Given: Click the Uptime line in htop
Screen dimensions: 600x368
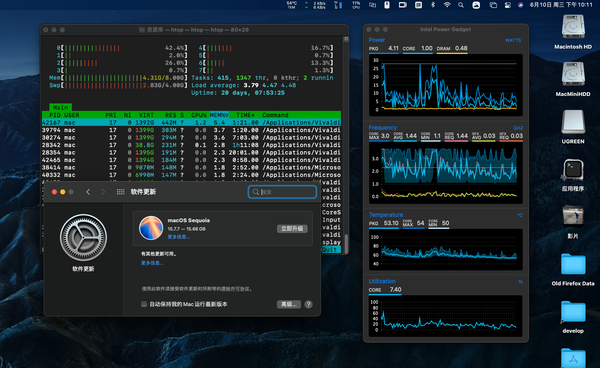Looking at the screenshot, I should [x=238, y=93].
